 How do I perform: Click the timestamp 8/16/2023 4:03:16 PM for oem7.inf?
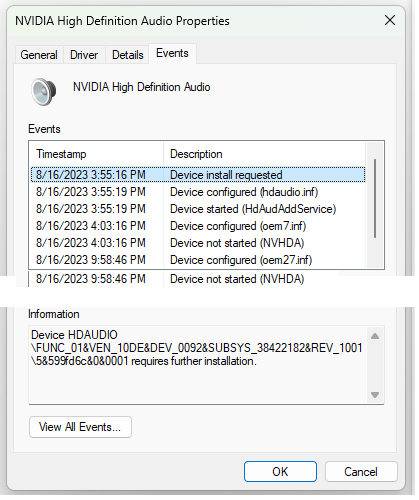click(92, 227)
